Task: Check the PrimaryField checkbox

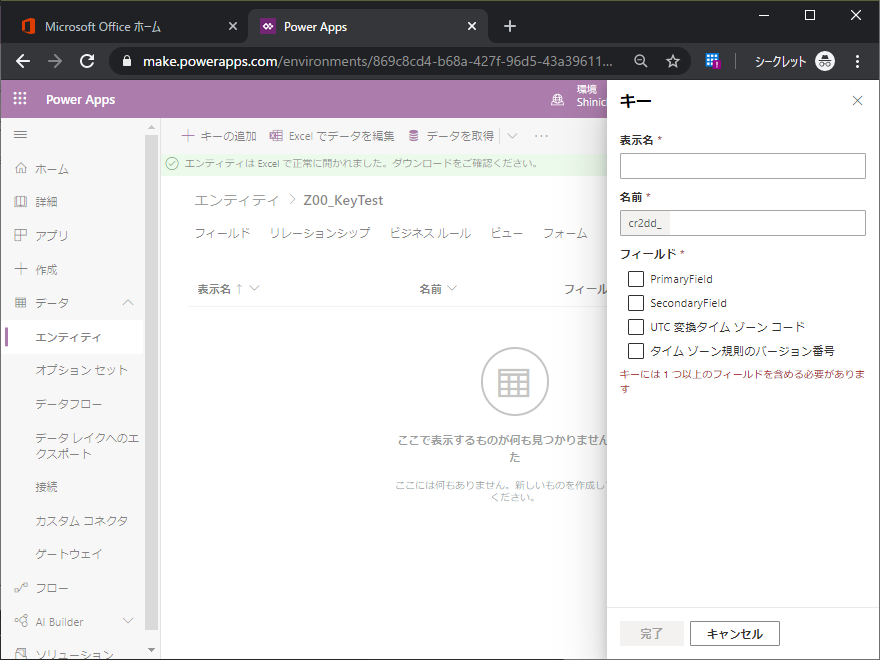Action: [636, 279]
